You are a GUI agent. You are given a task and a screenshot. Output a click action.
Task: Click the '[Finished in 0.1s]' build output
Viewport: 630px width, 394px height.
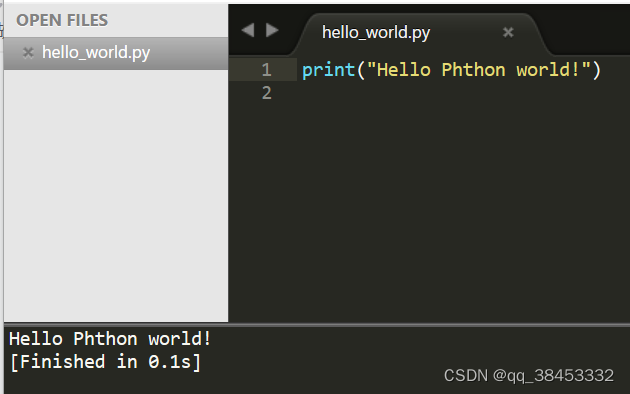105,362
